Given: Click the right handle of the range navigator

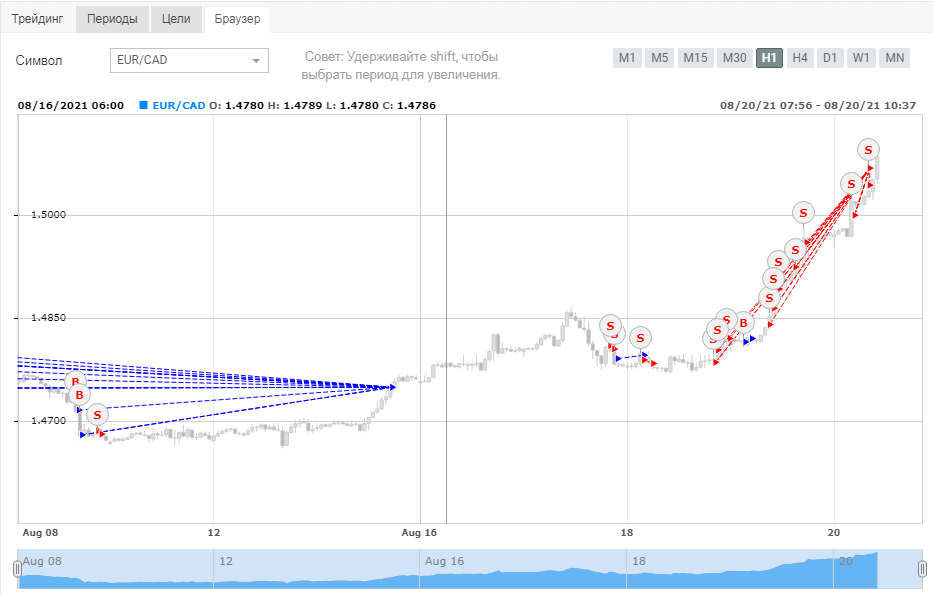Looking at the screenshot, I should click(x=922, y=569).
